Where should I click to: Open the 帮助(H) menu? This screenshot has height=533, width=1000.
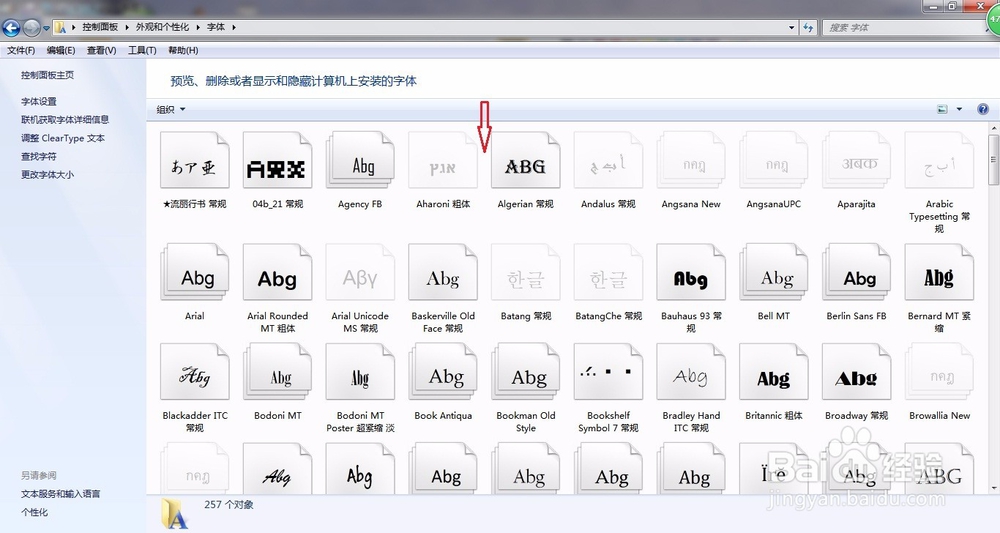point(183,50)
